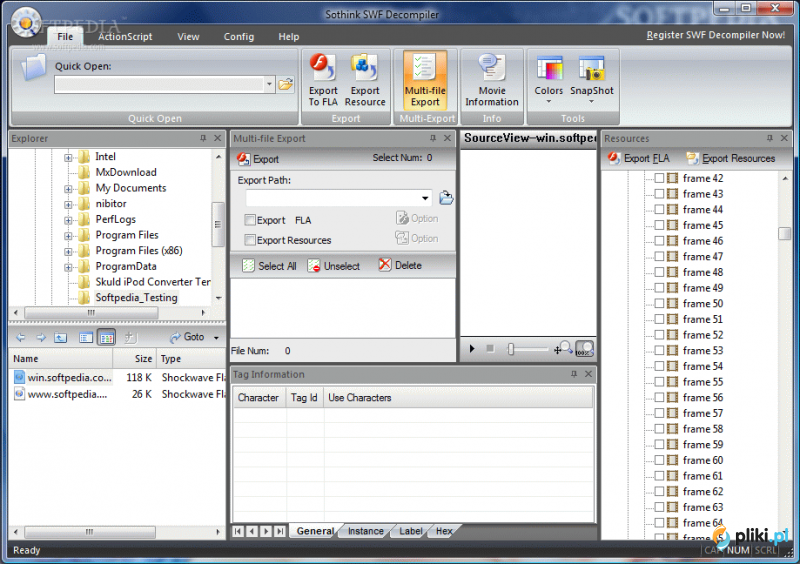The image size is (800, 564).
Task: Click Export FLA in Resources panel
Action: (639, 158)
